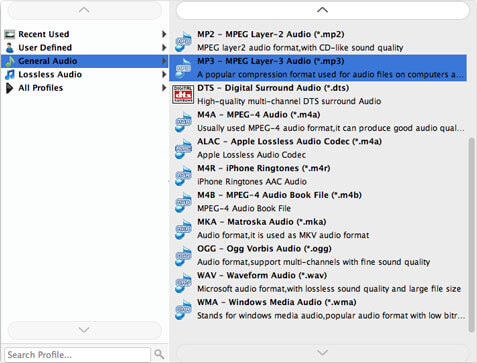This screenshot has width=477, height=363.
Task: Click the M4B audio book icon
Action: point(183,202)
